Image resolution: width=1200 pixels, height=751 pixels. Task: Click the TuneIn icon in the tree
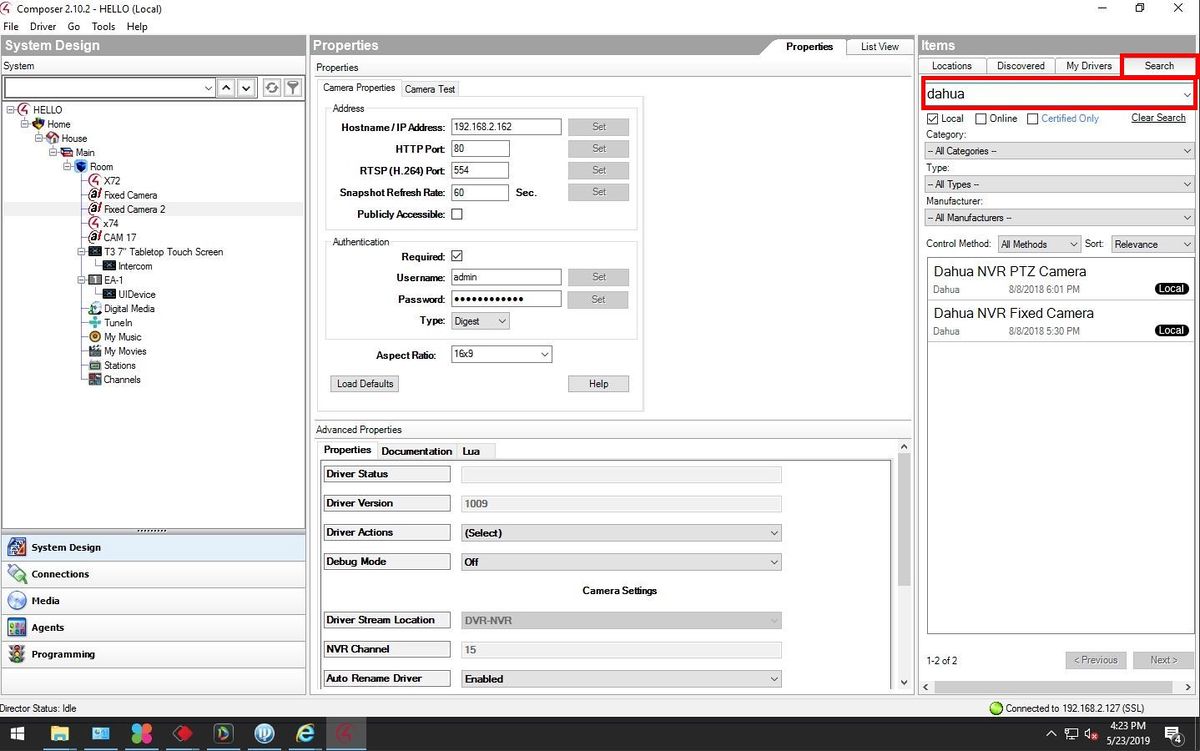95,323
